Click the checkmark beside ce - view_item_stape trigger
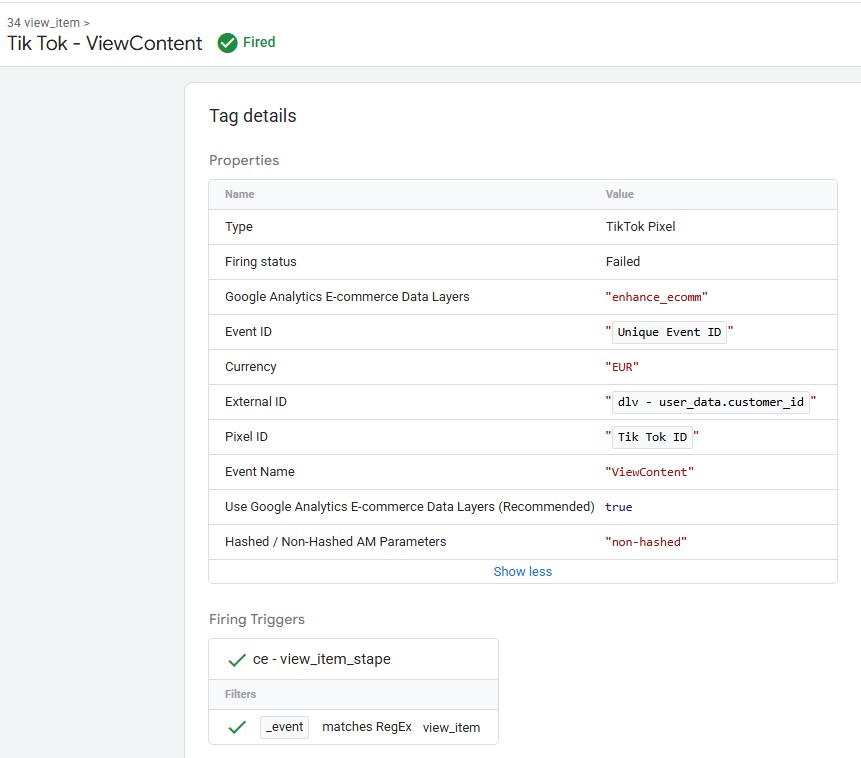The height and width of the screenshot is (758, 861). pyautogui.click(x=237, y=660)
